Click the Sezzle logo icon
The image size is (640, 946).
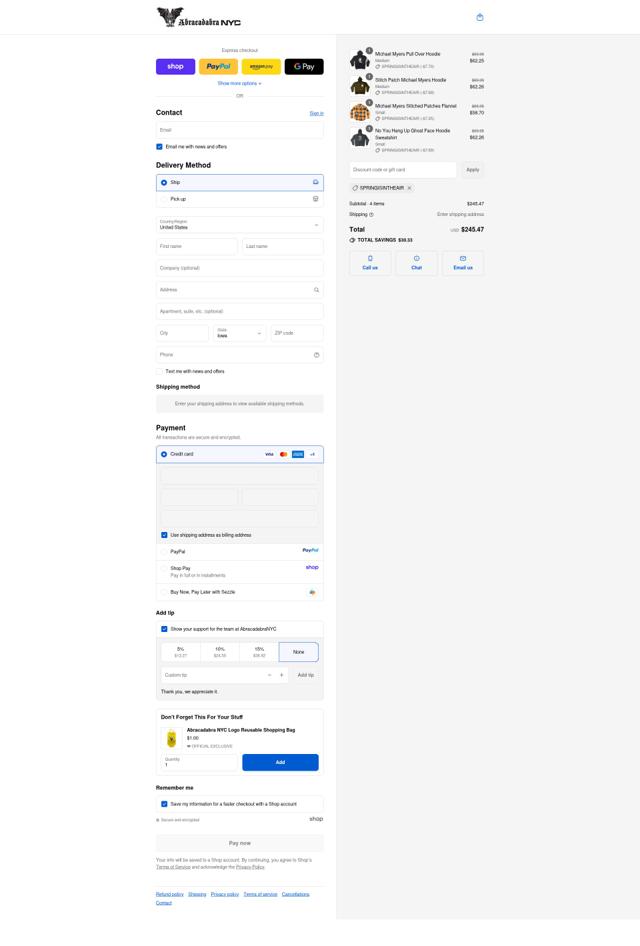tap(312, 592)
